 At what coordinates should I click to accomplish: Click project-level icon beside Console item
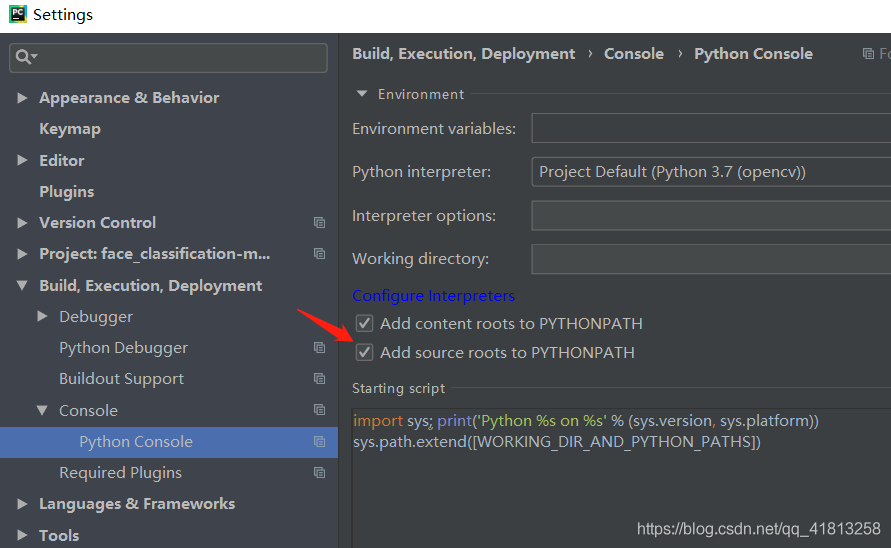[319, 410]
